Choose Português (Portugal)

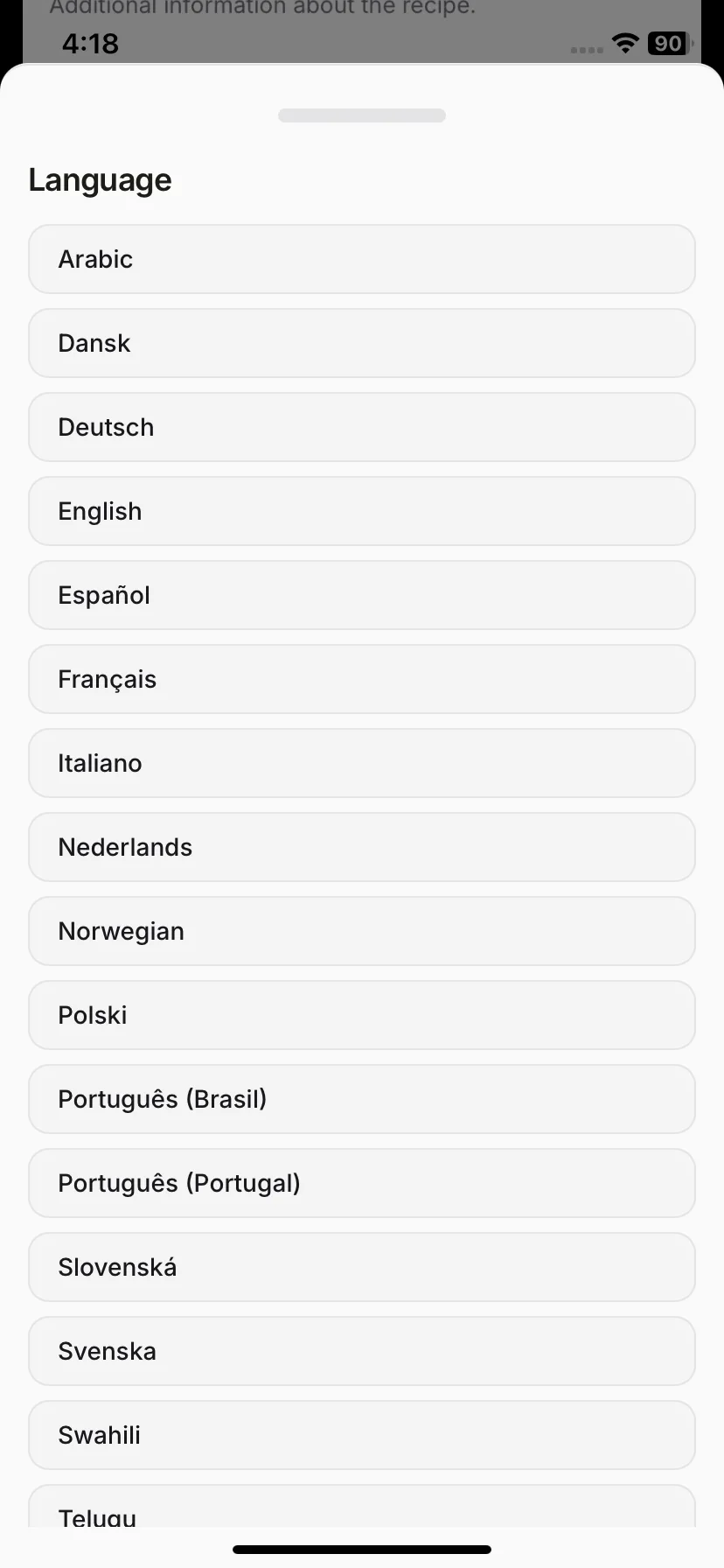(362, 1183)
